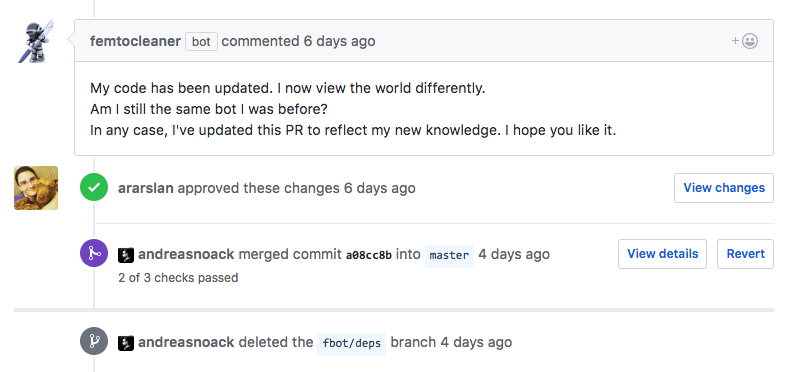Open femtocleaner user profile link
The height and width of the screenshot is (372, 785).
[x=135, y=41]
